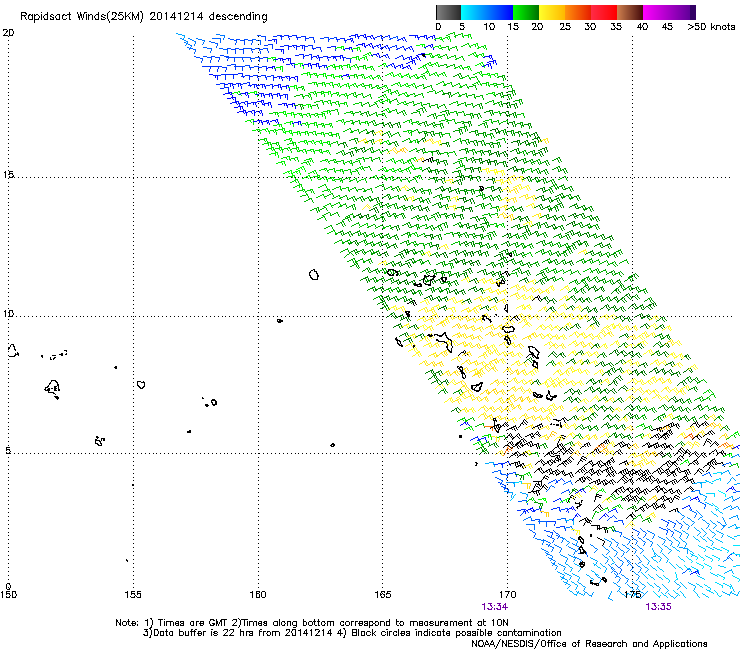This screenshot has height=650, width=740.
Task: Select the cyan-blue 5-15 knots color band
Action: click(487, 12)
